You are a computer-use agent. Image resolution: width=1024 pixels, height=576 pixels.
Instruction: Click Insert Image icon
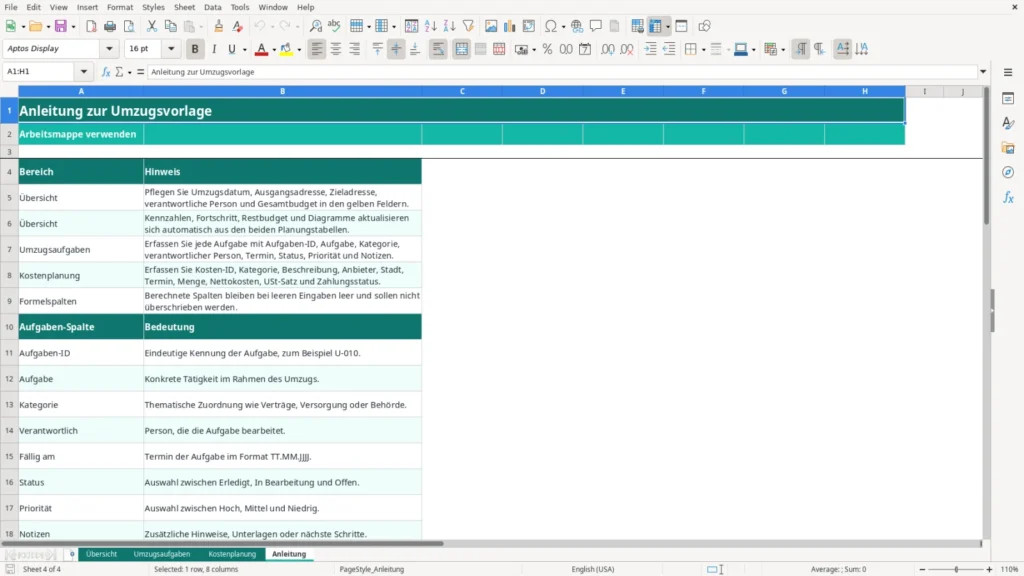point(490,26)
